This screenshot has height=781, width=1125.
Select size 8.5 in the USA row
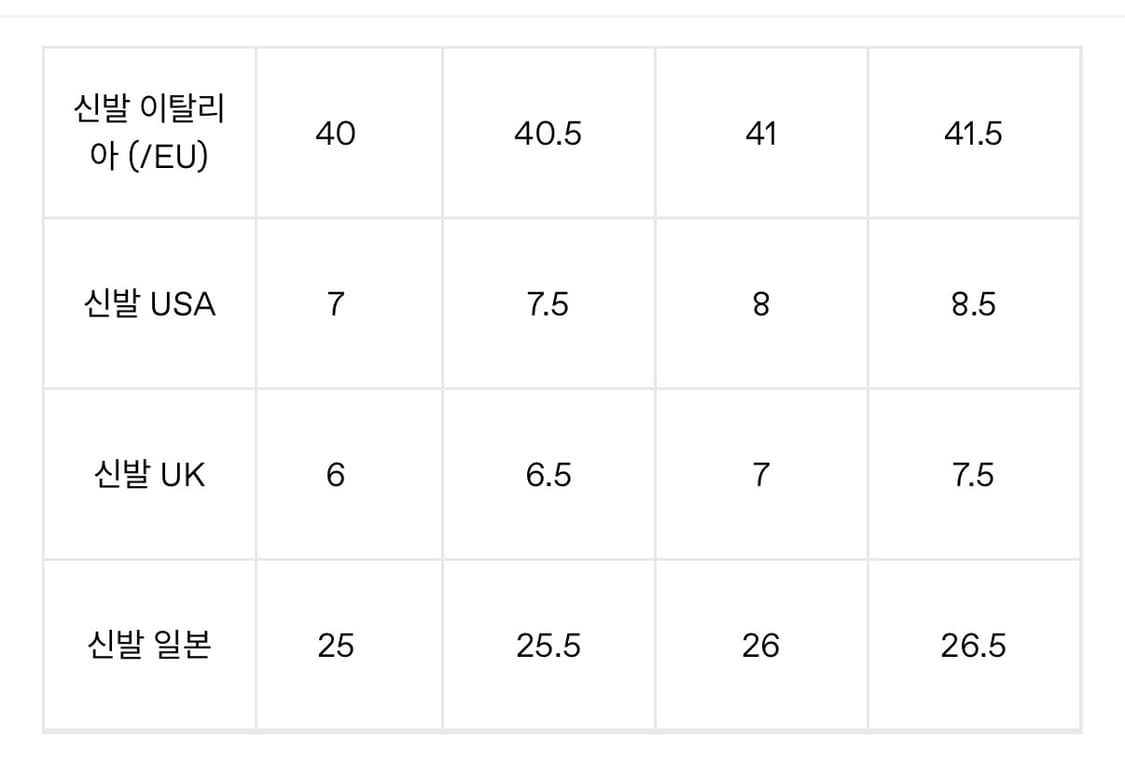[973, 304]
